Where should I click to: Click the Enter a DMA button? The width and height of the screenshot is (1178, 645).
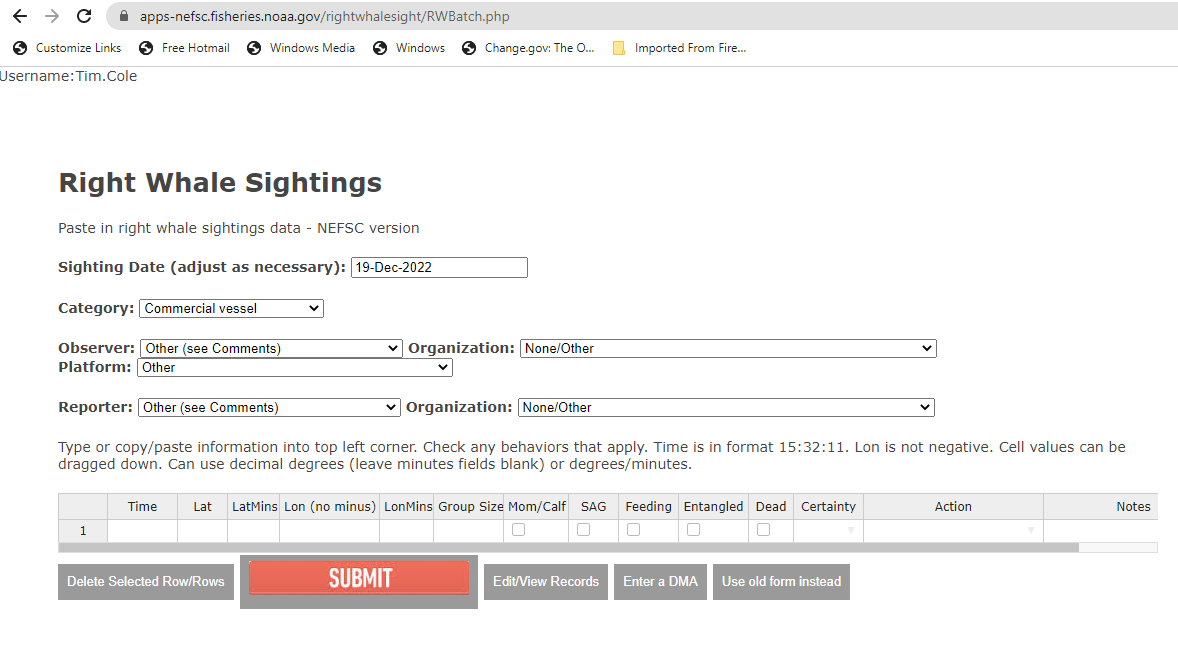click(x=660, y=582)
